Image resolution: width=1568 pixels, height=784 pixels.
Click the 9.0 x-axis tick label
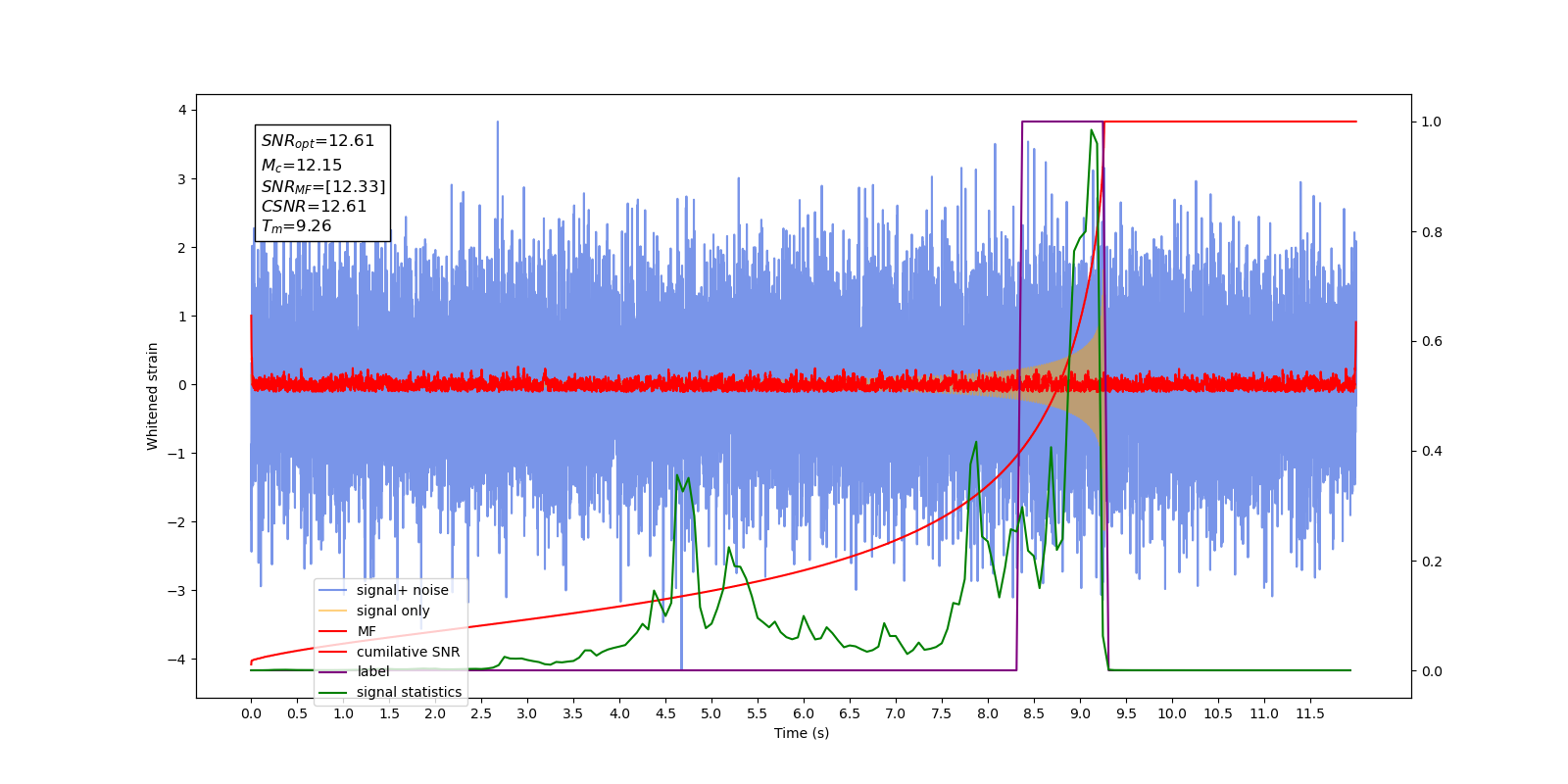click(x=1080, y=713)
